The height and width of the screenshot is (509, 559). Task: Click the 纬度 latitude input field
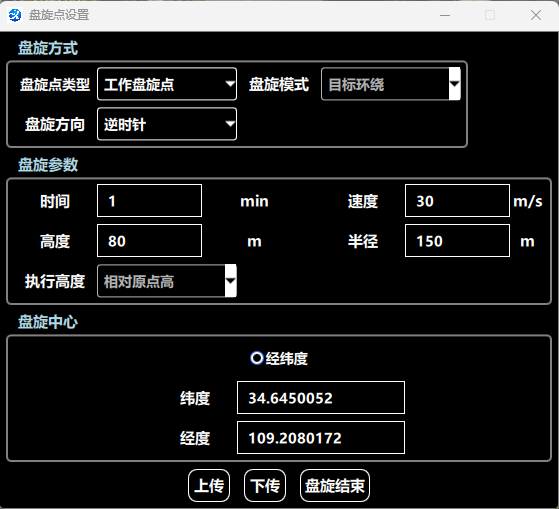321,398
